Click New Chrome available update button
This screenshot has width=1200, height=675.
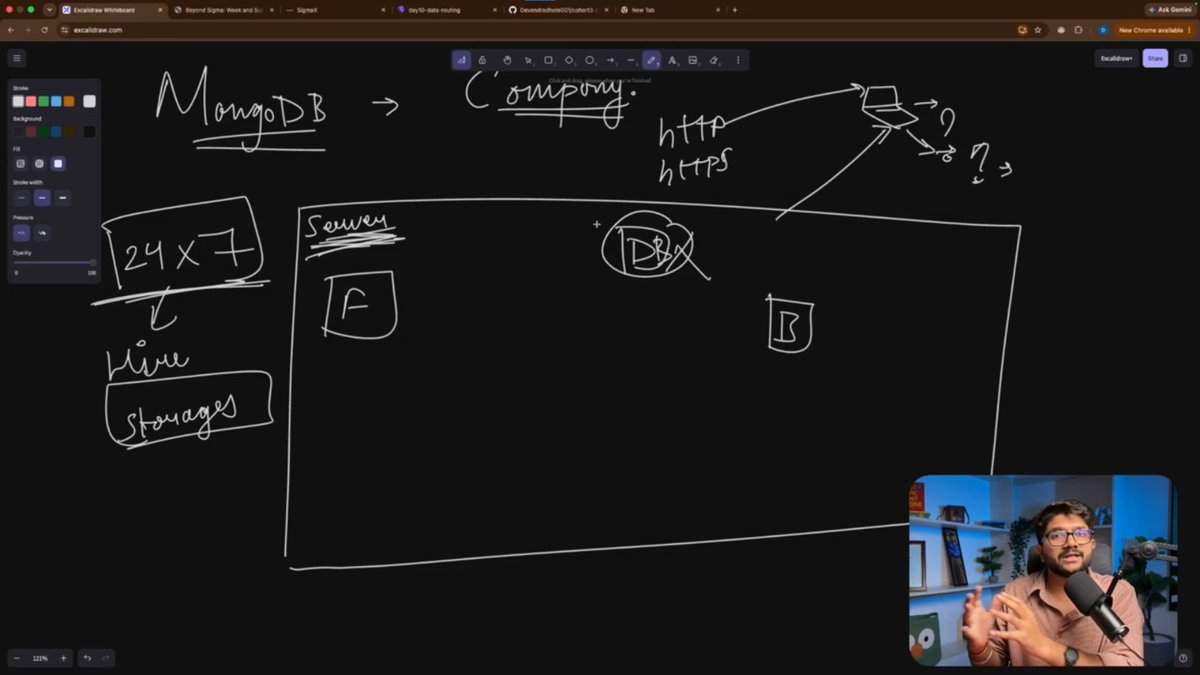(x=1153, y=30)
